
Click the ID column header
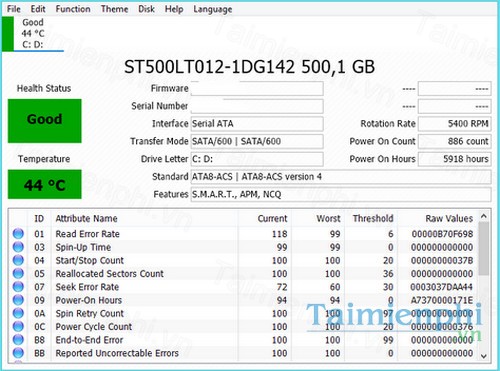tap(39, 219)
